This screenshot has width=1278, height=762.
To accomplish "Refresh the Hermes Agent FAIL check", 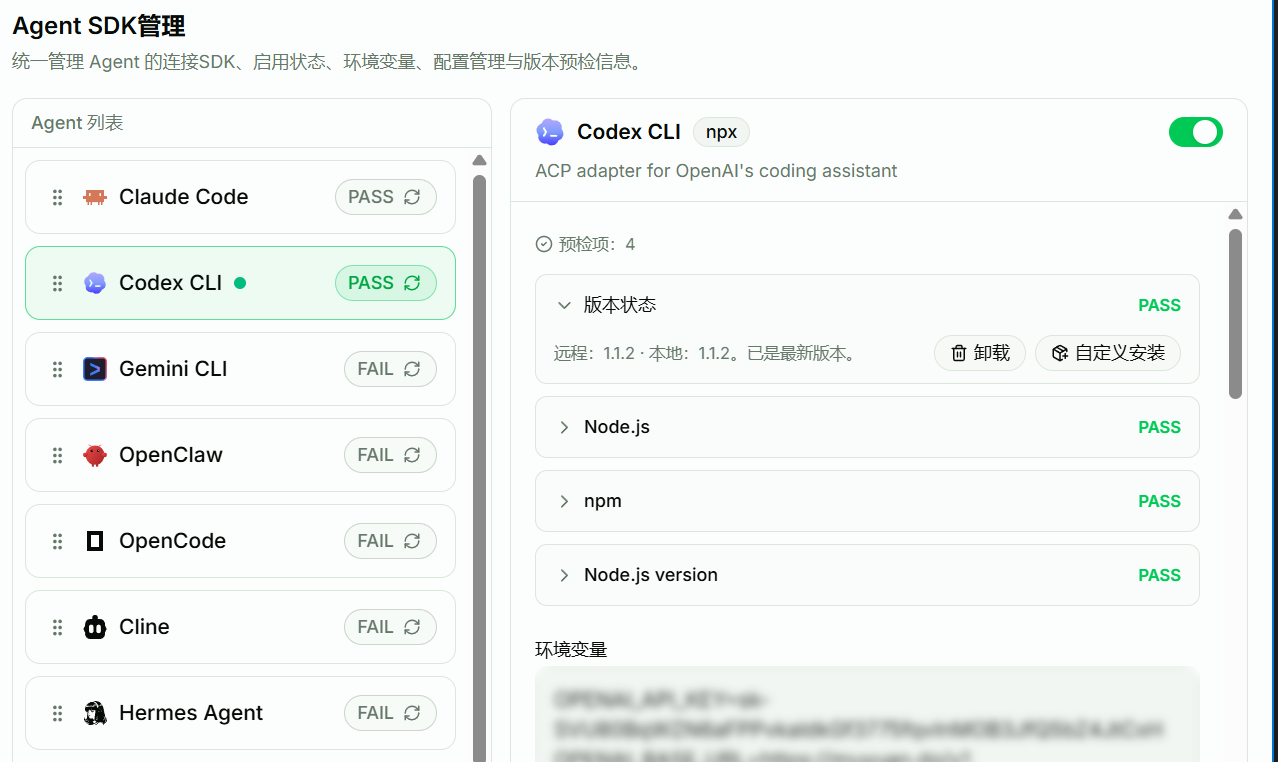I will [412, 713].
